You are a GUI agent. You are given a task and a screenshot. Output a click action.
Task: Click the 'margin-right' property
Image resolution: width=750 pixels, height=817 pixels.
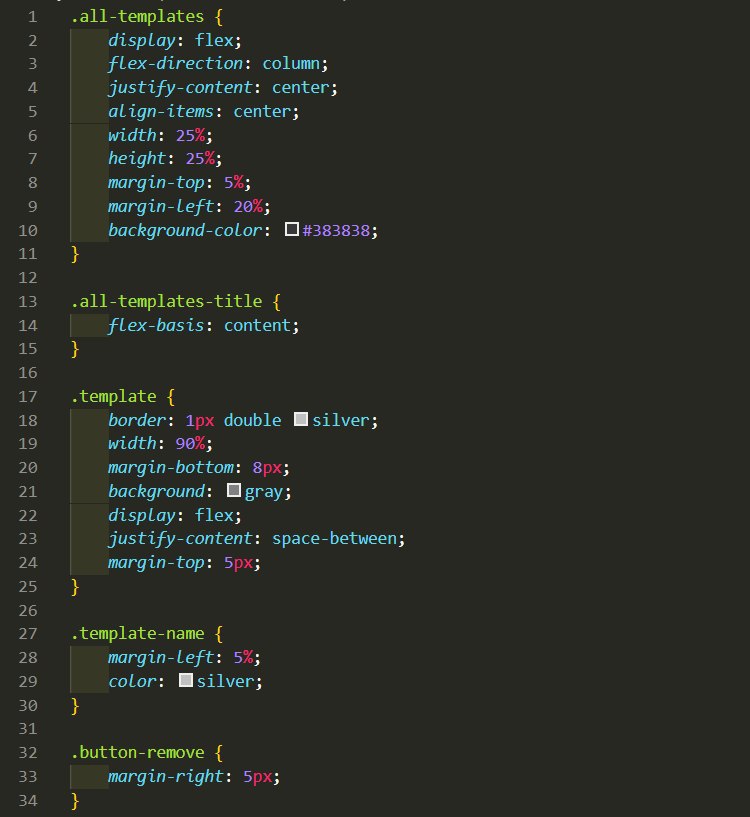point(166,776)
